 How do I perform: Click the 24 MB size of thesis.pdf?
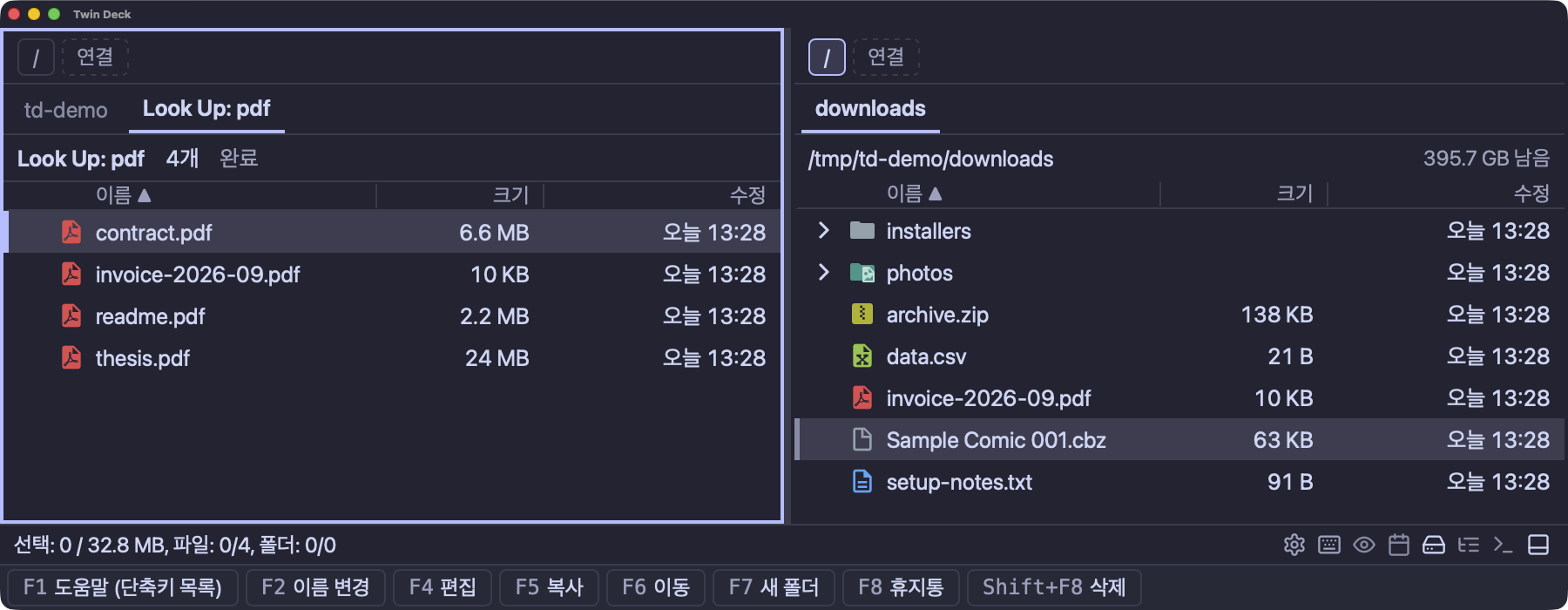click(497, 358)
